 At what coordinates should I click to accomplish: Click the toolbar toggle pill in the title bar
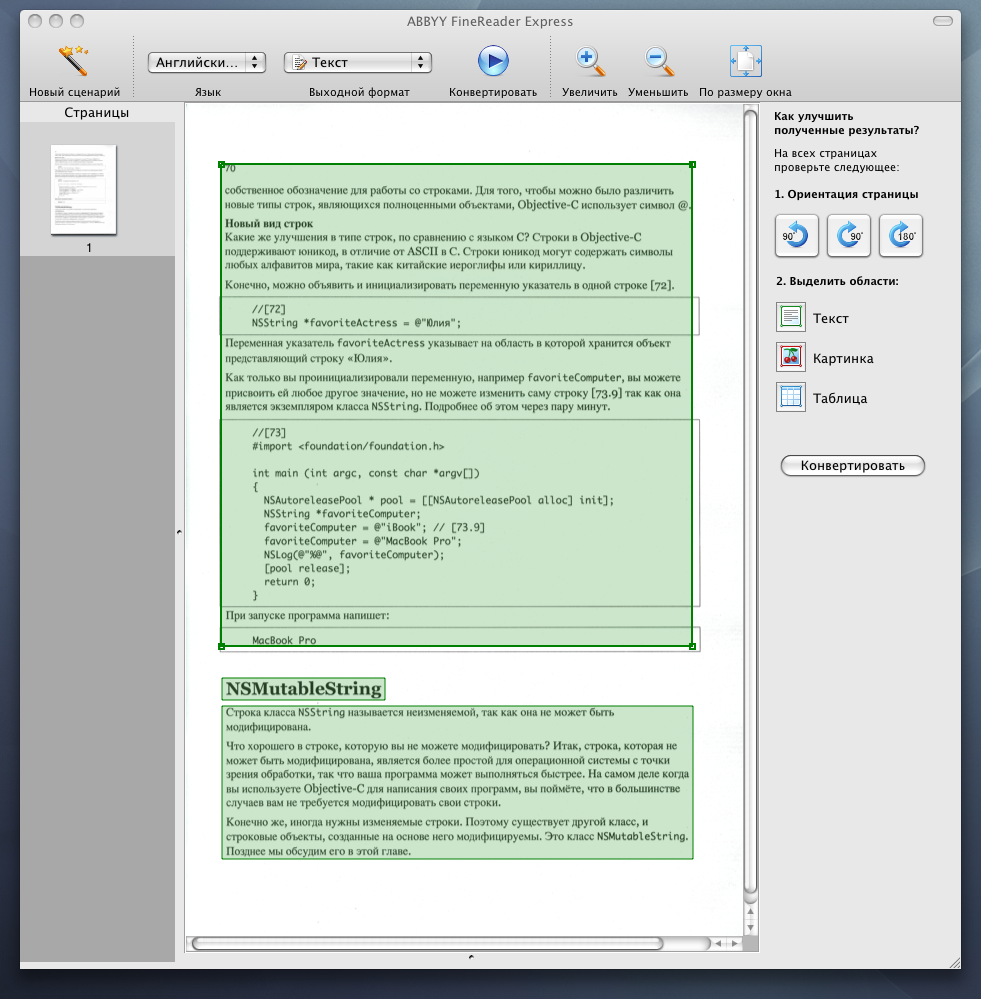coord(942,21)
